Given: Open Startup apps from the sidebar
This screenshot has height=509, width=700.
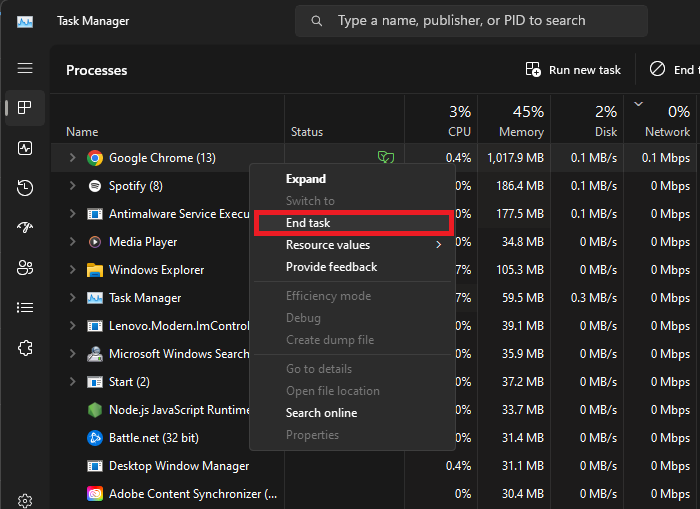Looking at the screenshot, I should 25,228.
